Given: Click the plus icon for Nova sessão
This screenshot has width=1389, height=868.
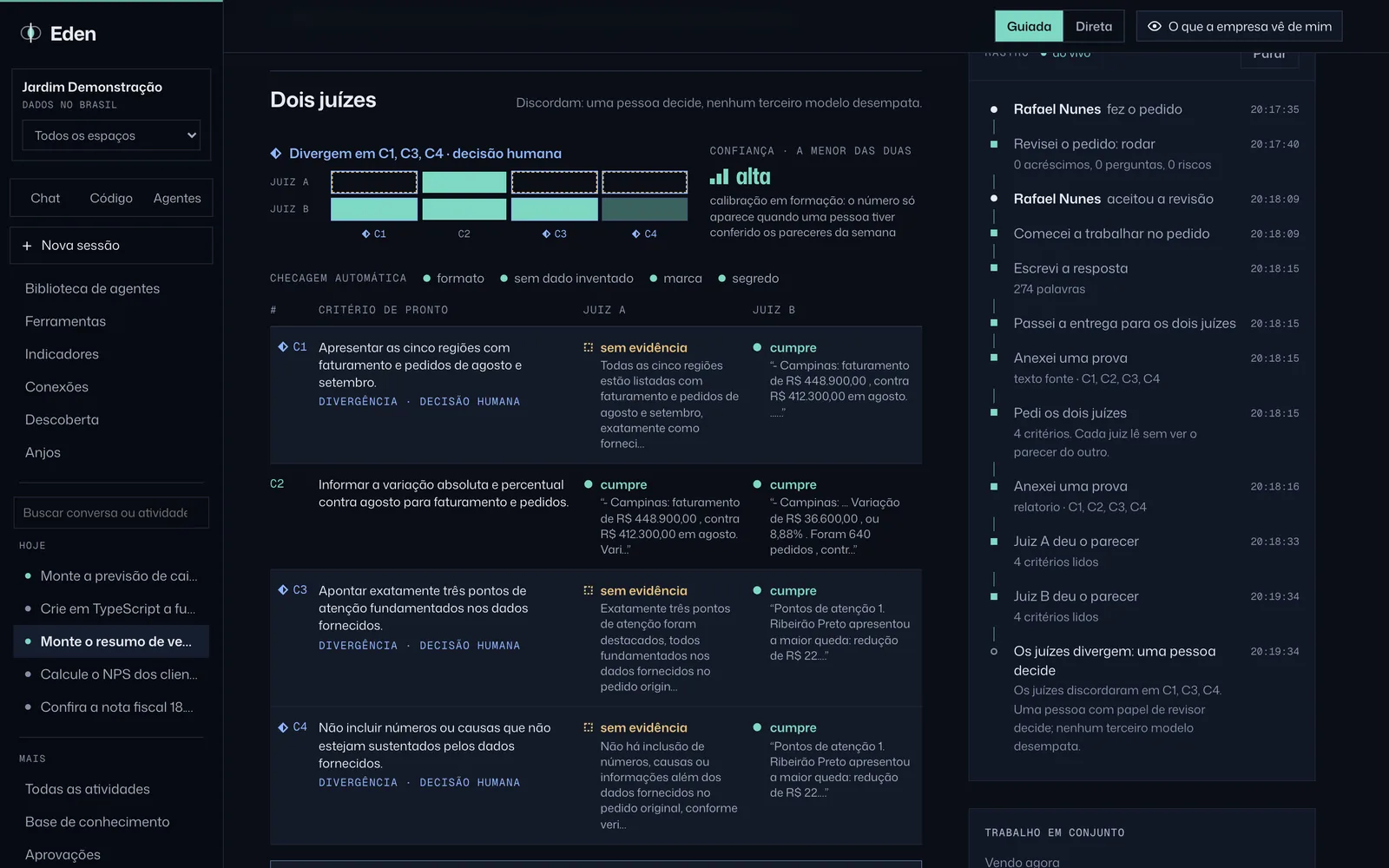Looking at the screenshot, I should click(x=27, y=246).
